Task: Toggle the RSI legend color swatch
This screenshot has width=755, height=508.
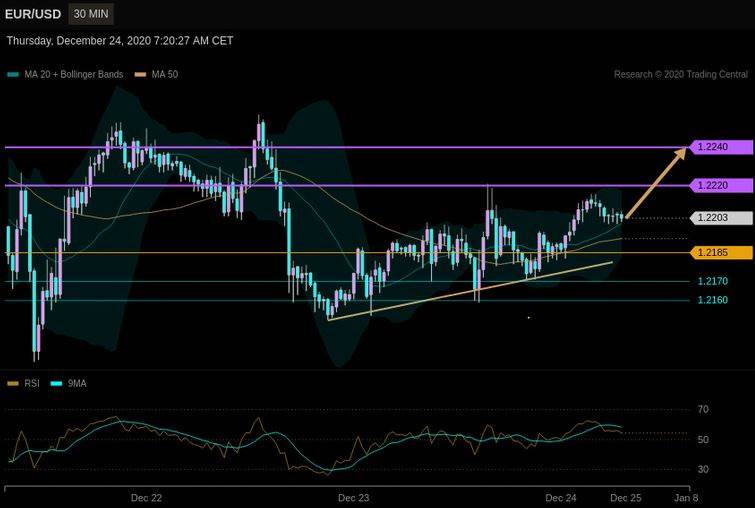Action: [x=13, y=384]
